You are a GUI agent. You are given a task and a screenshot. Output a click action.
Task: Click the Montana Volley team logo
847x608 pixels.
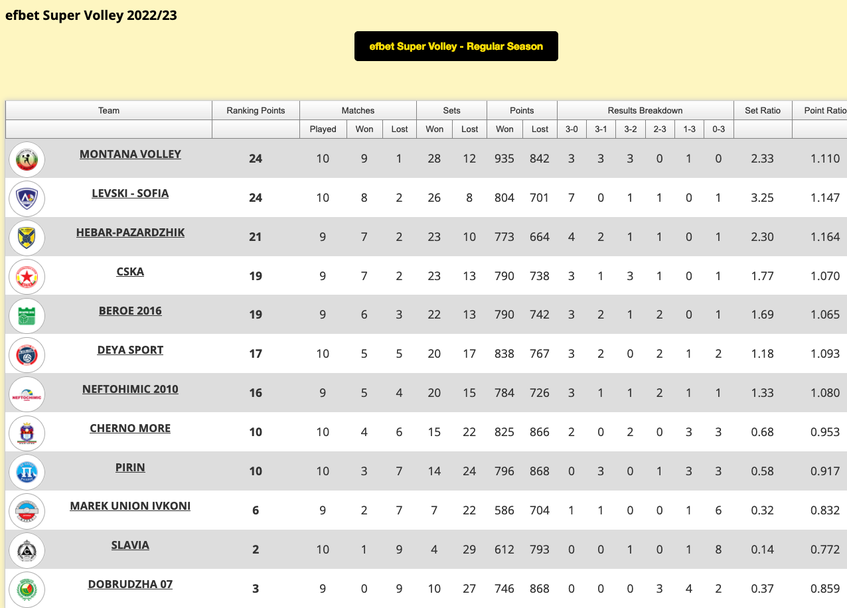click(26, 159)
